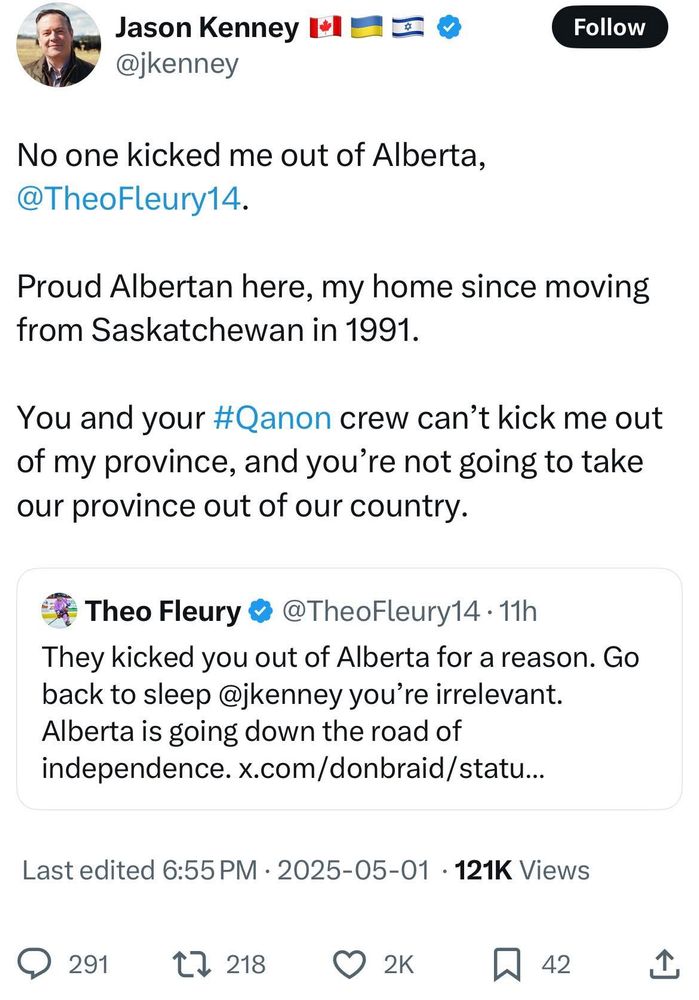The width and height of the screenshot is (699, 1000).
Task: Open the #Qanon hashtag link
Action: (x=272, y=418)
